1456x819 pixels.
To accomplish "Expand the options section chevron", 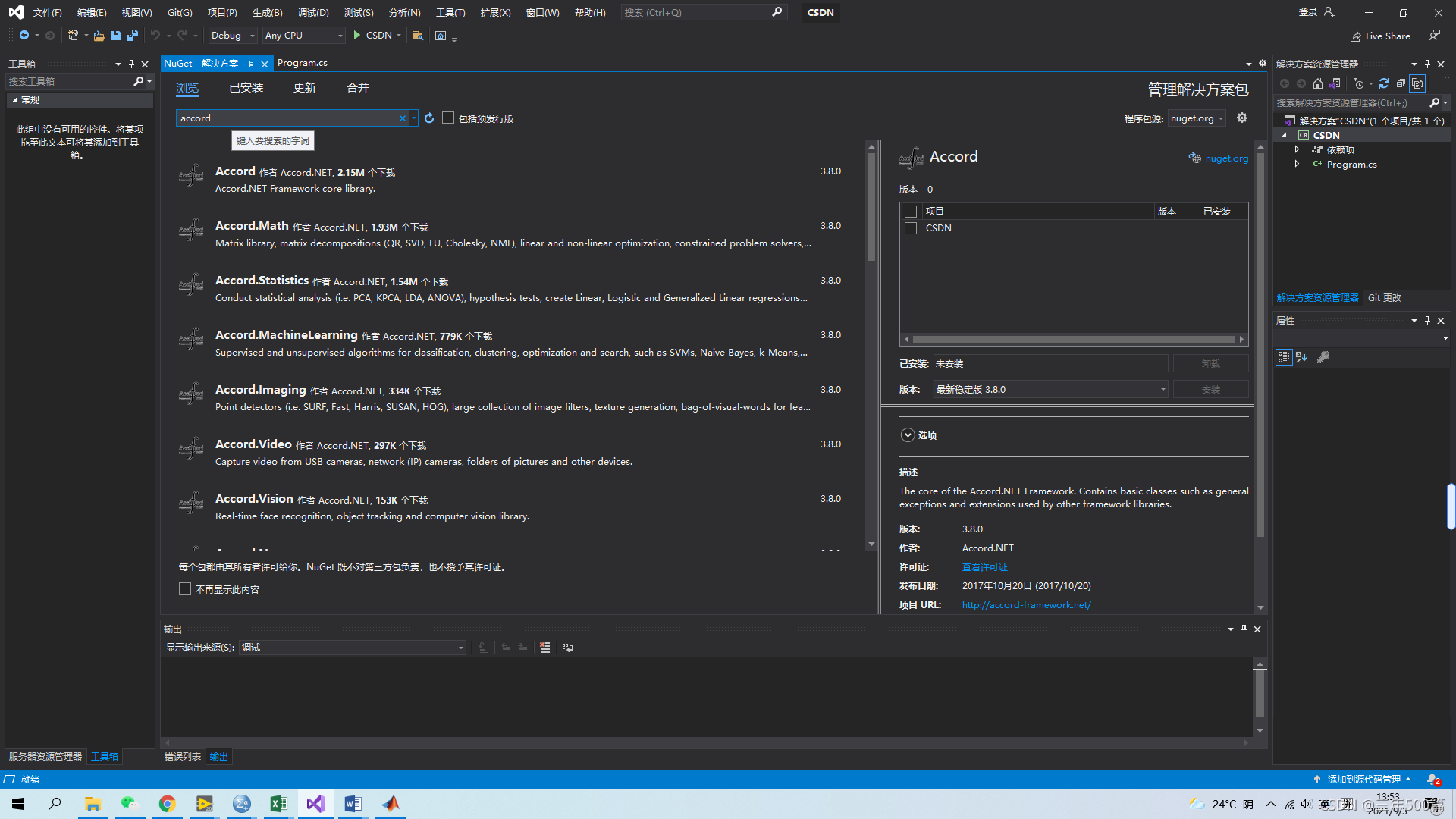I will point(908,435).
